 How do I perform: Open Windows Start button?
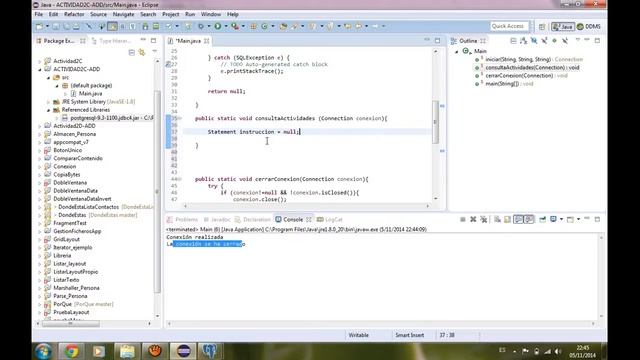click(x=43, y=351)
